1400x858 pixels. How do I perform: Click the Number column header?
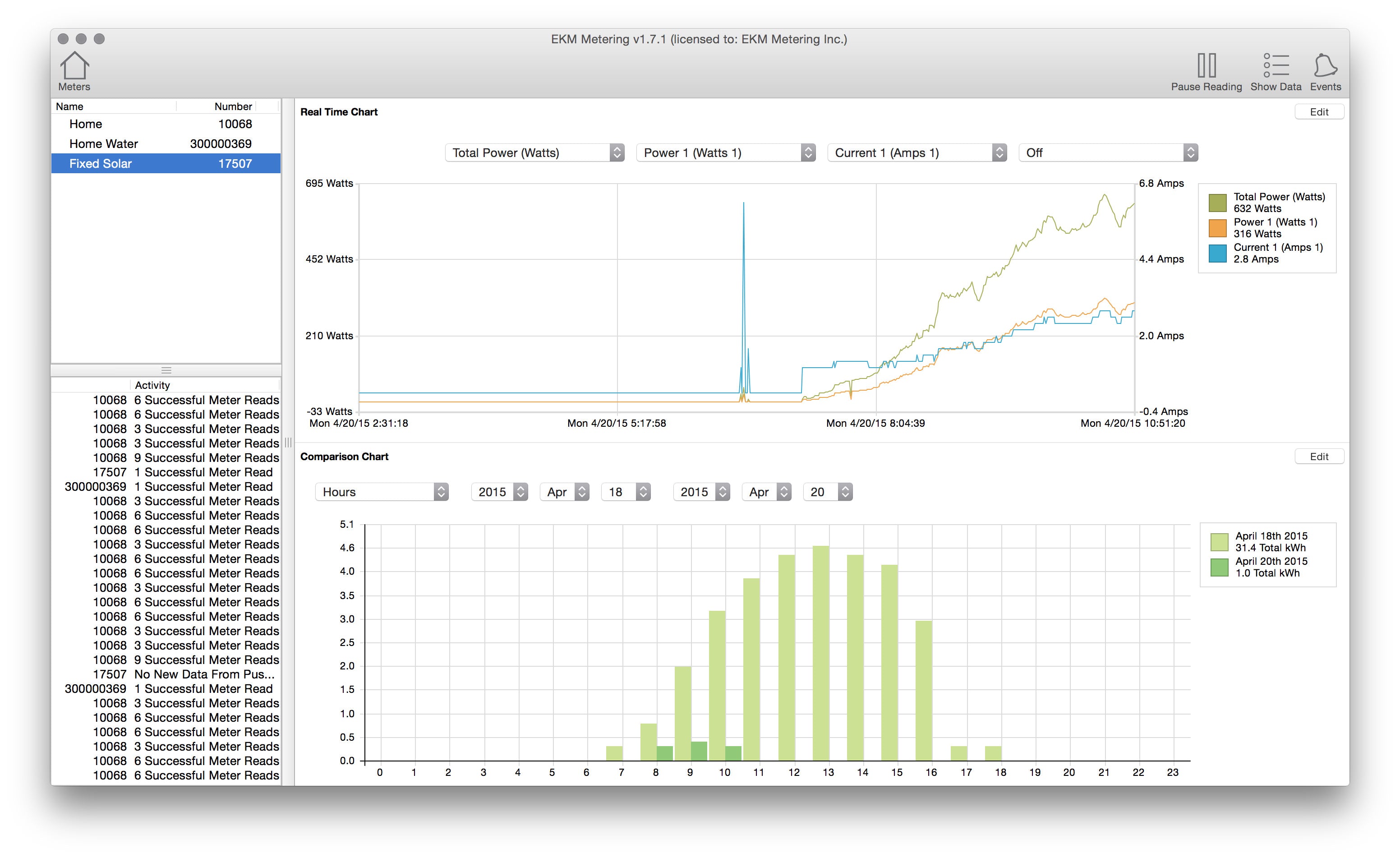pos(232,106)
